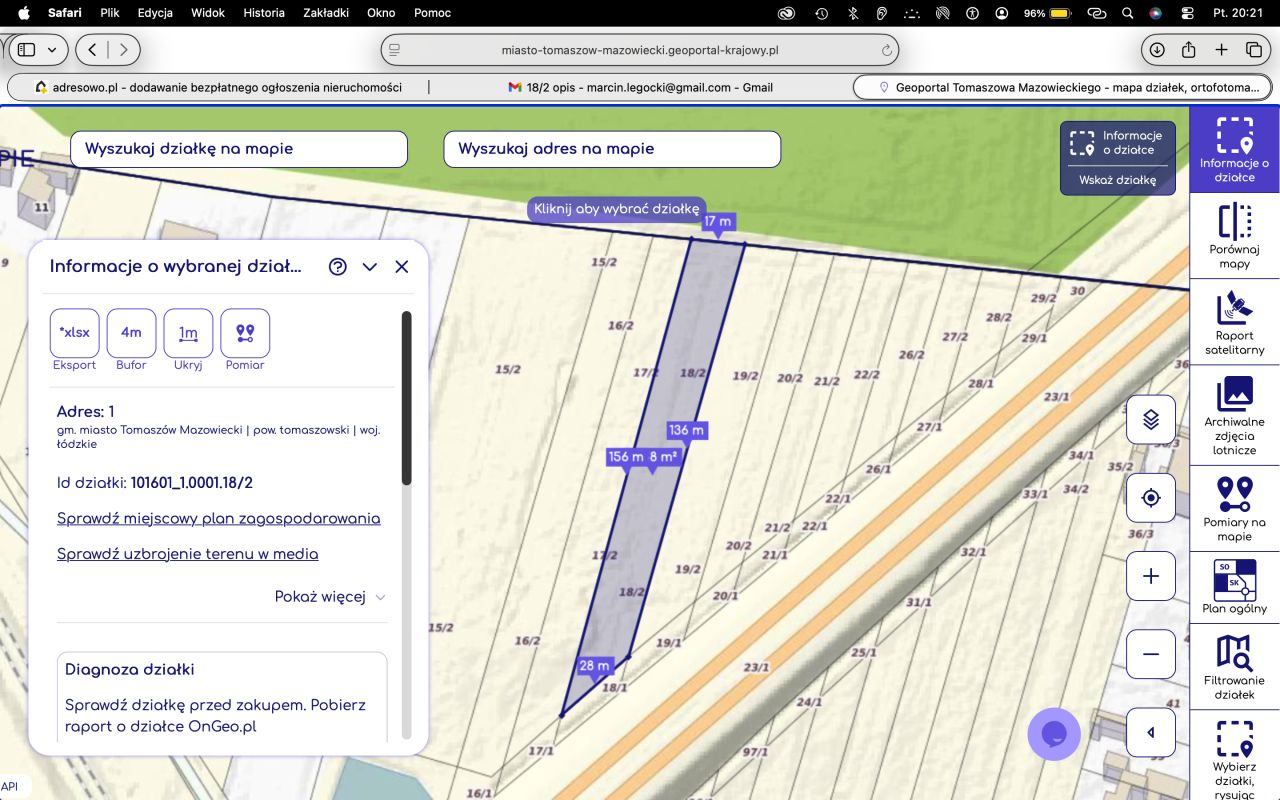Open Porównaj mapy in sidebar
The image size is (1280, 800).
pyautogui.click(x=1234, y=236)
